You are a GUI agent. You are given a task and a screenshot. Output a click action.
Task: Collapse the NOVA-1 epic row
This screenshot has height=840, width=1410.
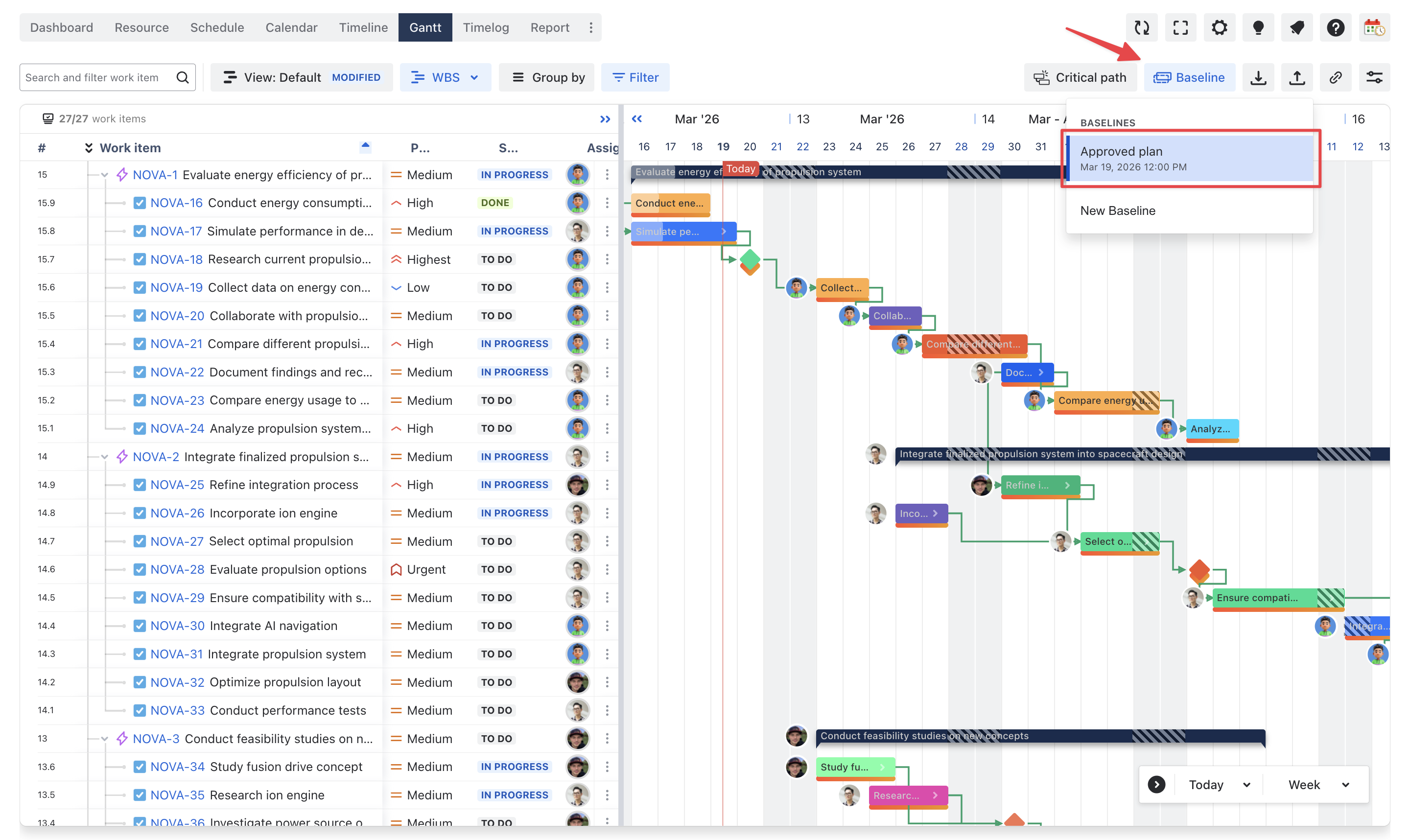click(105, 175)
